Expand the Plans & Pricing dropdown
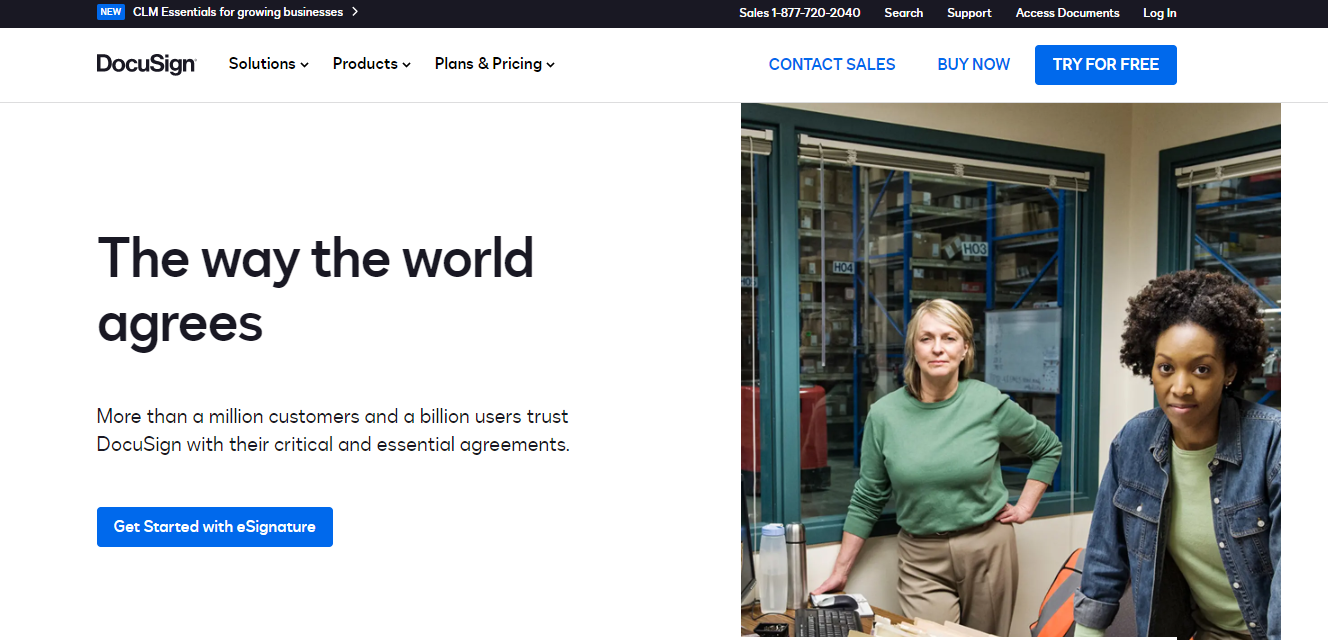This screenshot has width=1328, height=640. (495, 64)
